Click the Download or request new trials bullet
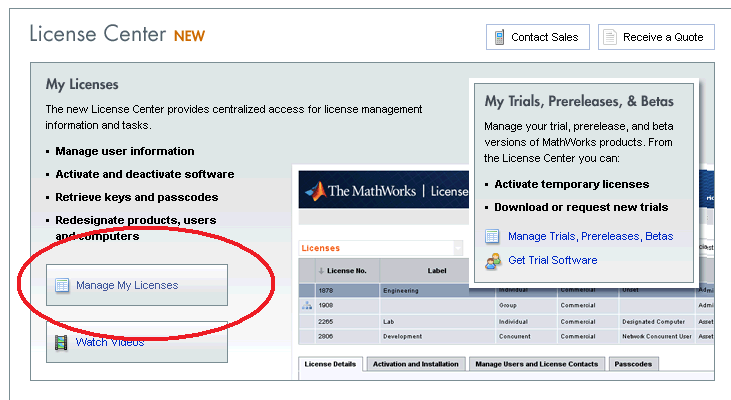 pos(581,207)
